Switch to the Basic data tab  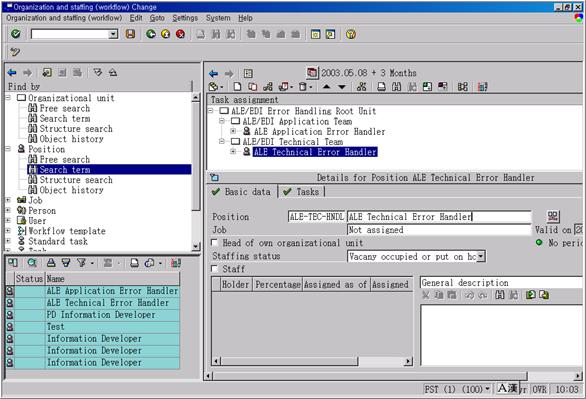pyautogui.click(x=242, y=192)
